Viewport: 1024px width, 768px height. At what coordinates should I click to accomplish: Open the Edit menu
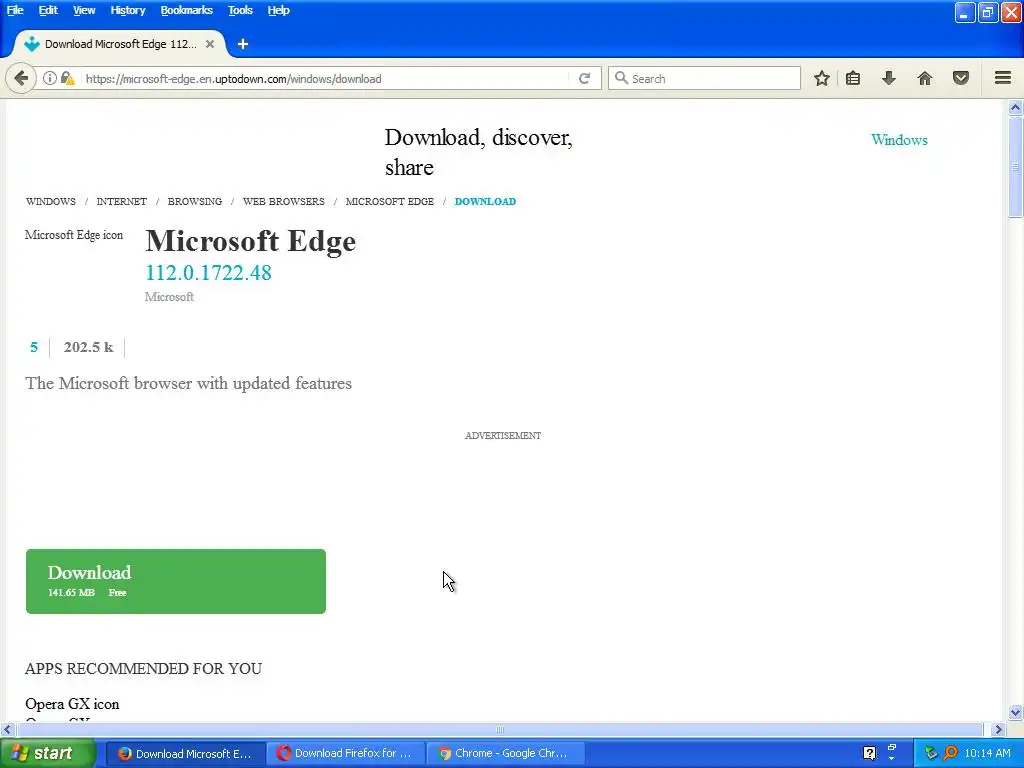pos(48,10)
